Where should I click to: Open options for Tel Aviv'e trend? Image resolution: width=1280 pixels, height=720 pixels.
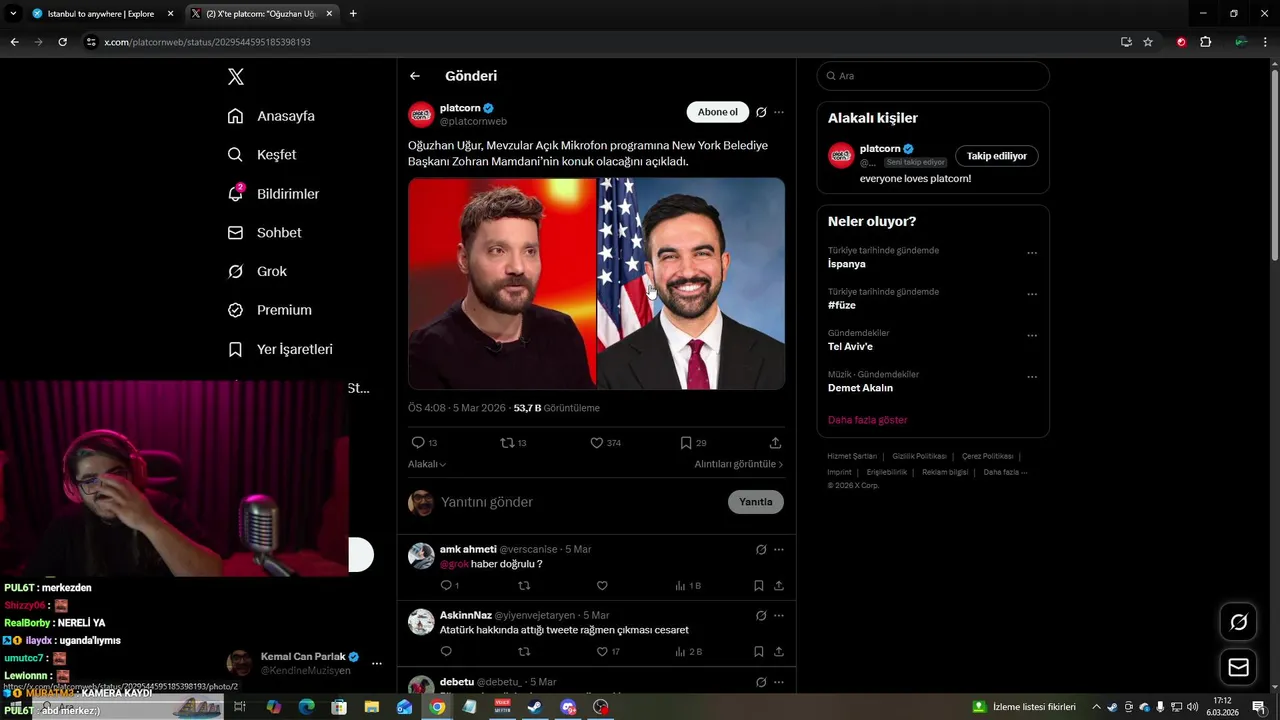pos(1032,336)
